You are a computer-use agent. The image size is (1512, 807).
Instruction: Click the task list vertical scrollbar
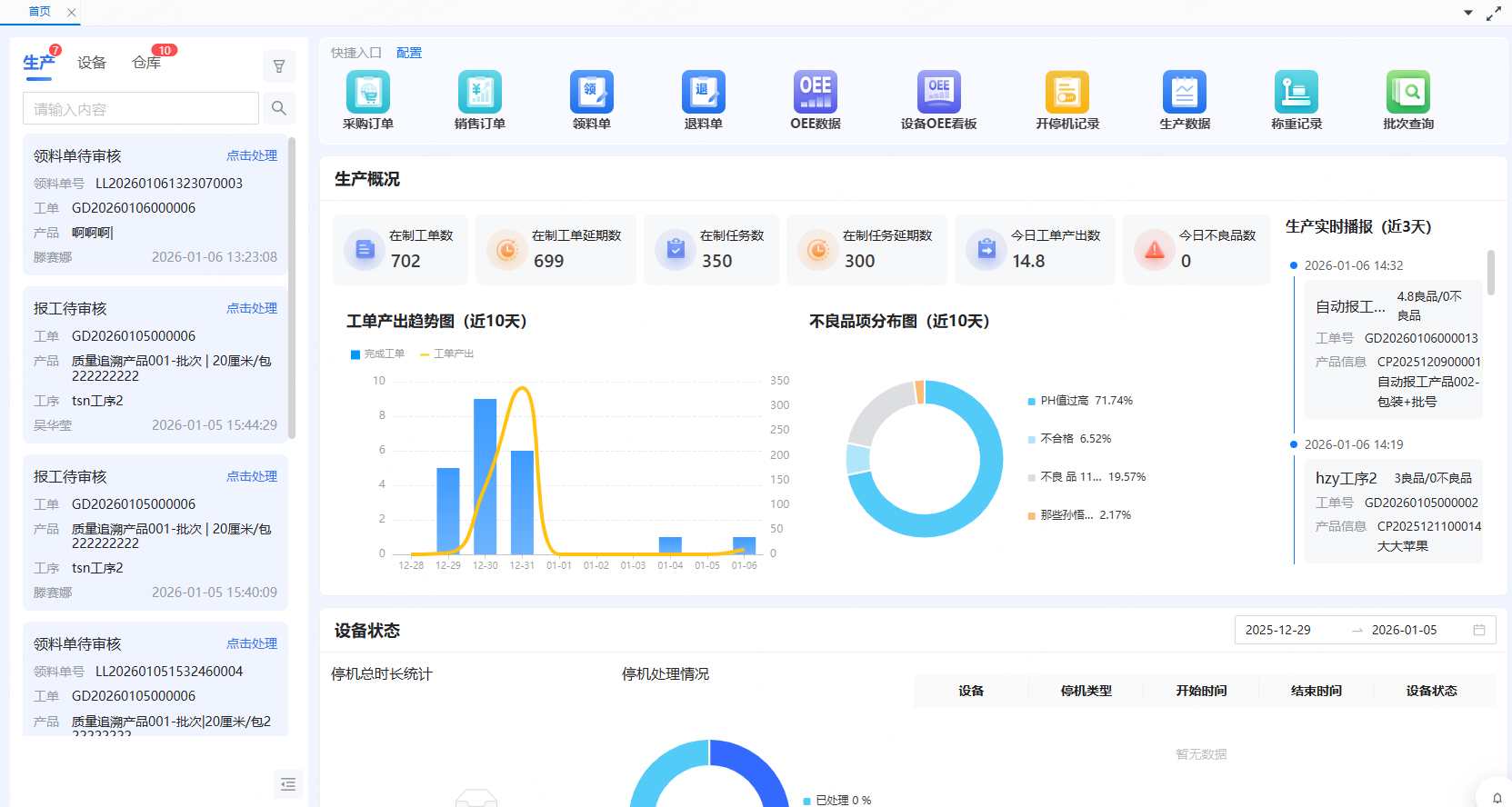coord(292,287)
